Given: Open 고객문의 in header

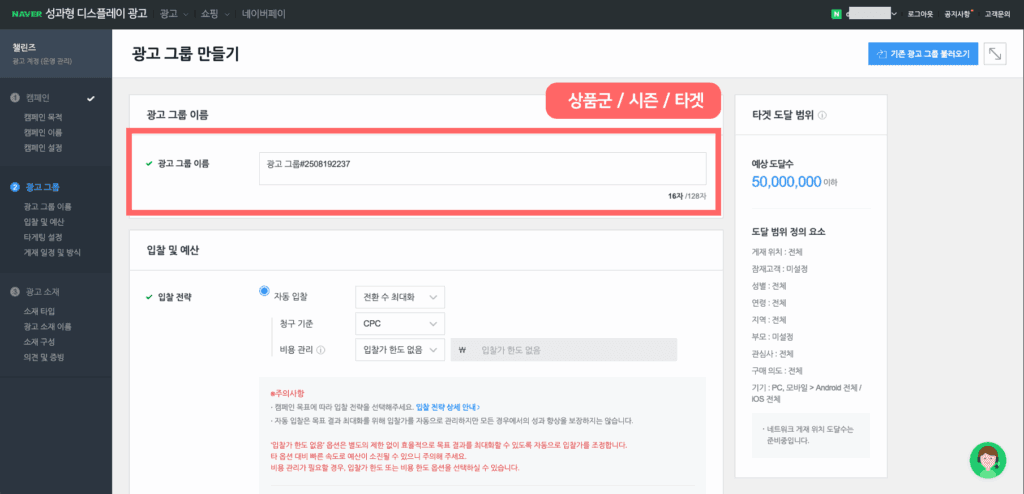Looking at the screenshot, I should pos(997,14).
